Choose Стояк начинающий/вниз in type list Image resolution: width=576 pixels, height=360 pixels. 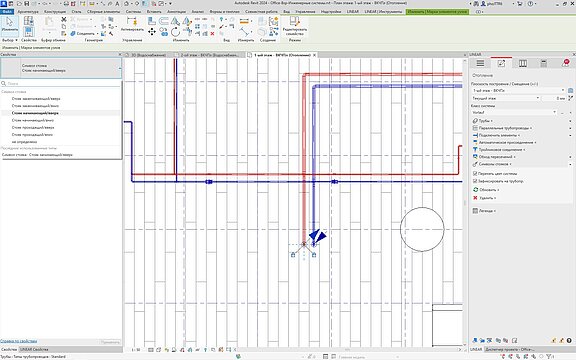[x=33, y=120]
